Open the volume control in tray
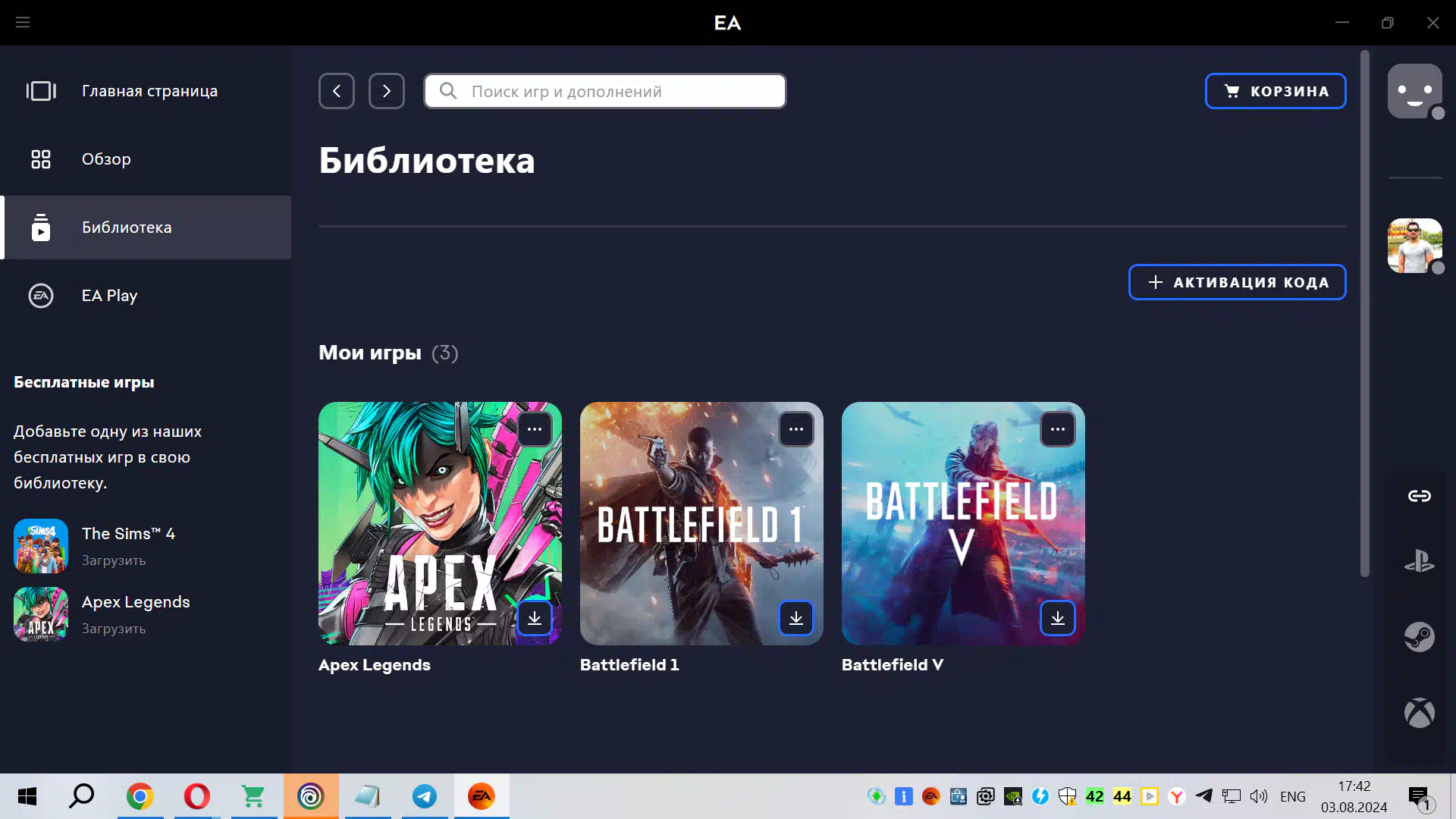The height and width of the screenshot is (819, 1456). [1259, 796]
